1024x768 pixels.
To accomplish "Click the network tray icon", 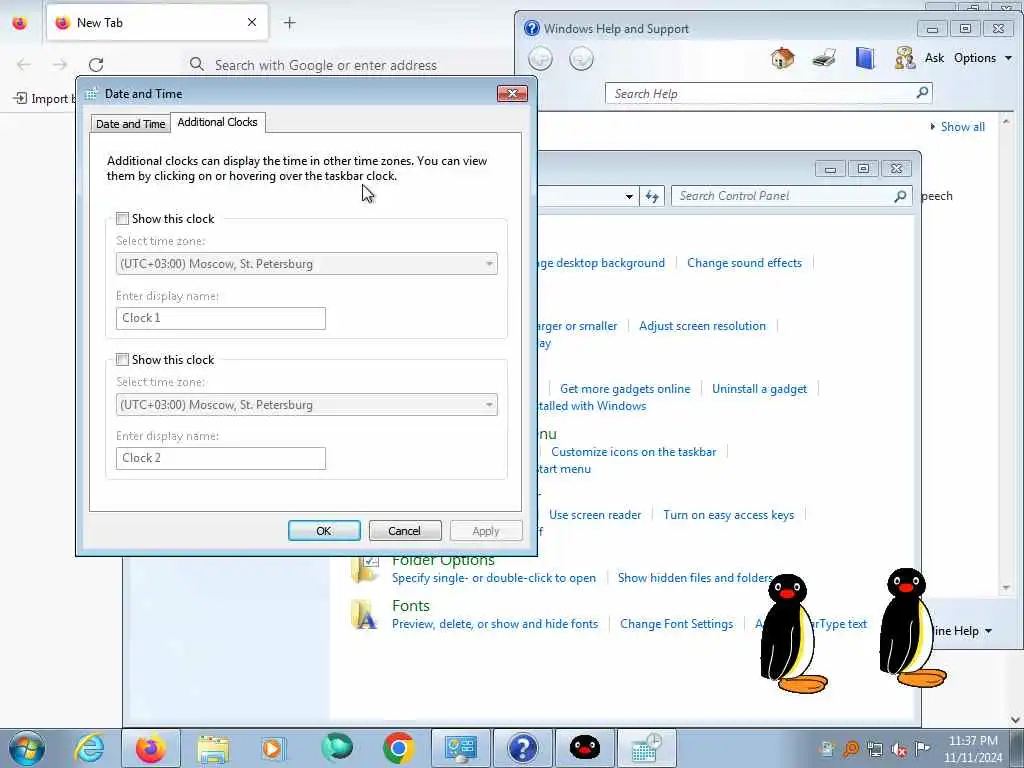I will [x=875, y=749].
